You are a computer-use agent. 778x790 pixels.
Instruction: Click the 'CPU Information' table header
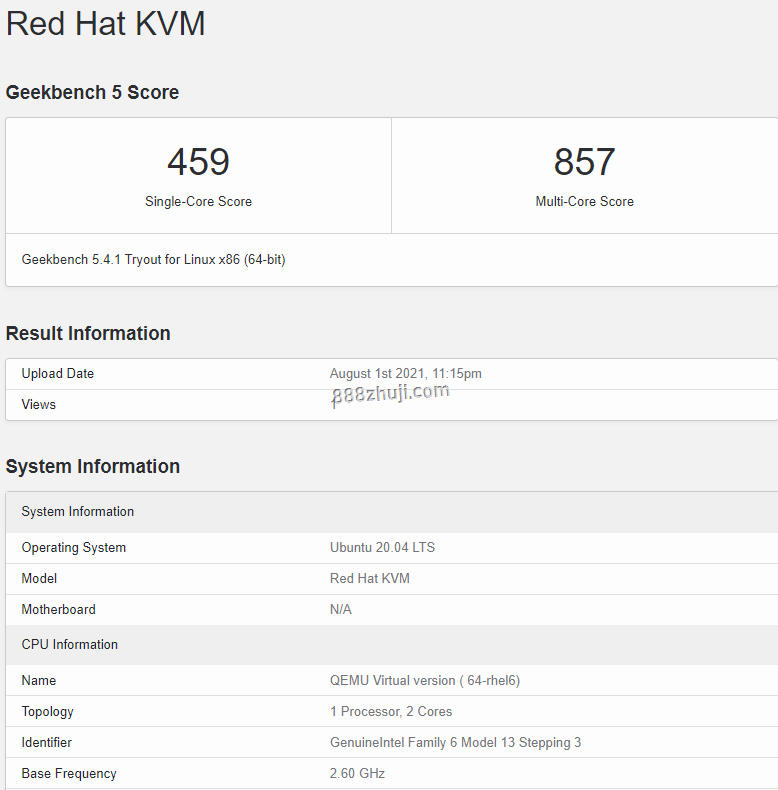pyautogui.click(x=392, y=645)
